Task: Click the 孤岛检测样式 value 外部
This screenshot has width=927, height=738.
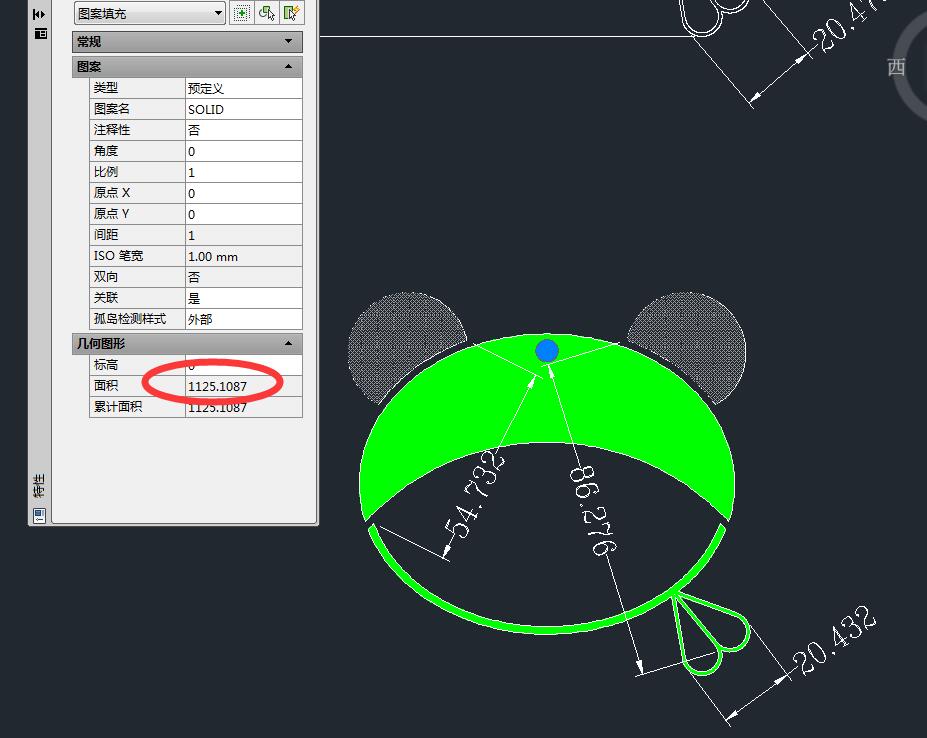Action: click(243, 319)
